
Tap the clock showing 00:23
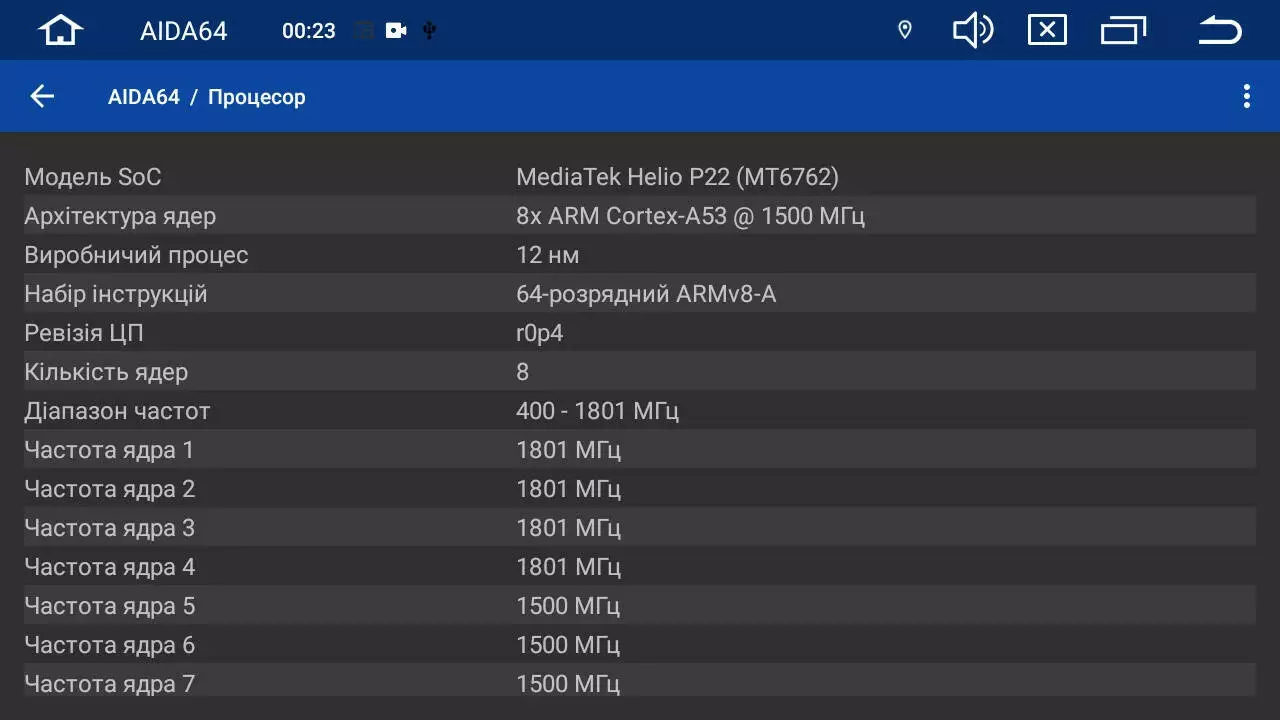[308, 31]
